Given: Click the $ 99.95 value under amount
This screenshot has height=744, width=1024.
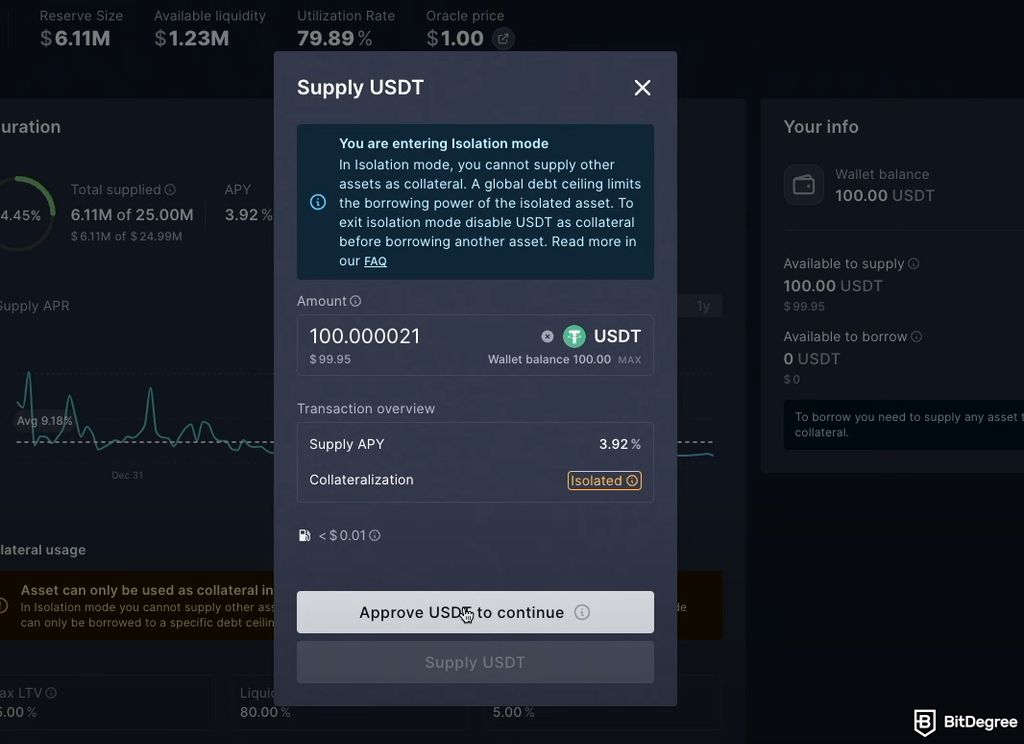Looking at the screenshot, I should click(330, 359).
